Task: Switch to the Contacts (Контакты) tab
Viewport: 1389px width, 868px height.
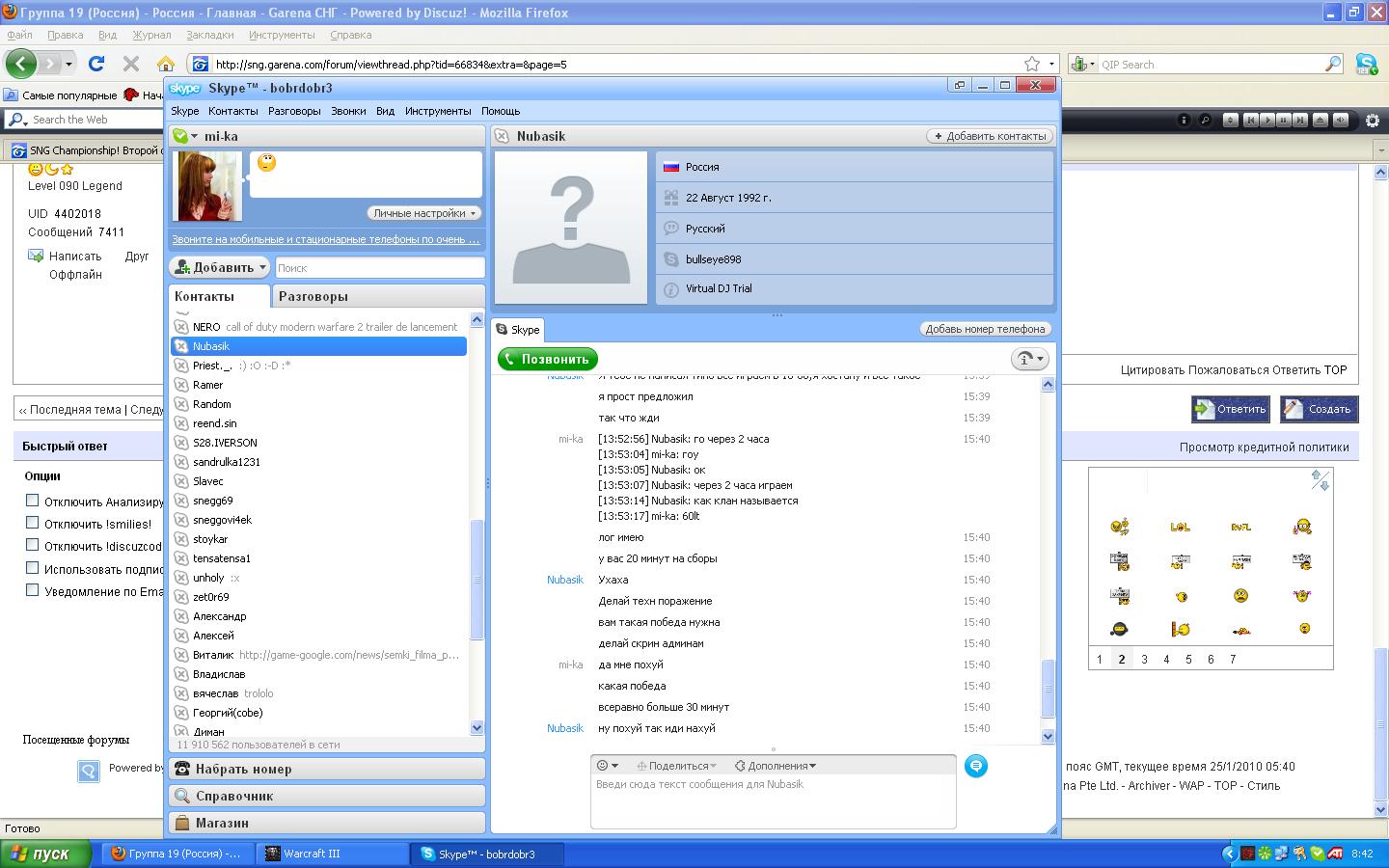Action: click(204, 296)
